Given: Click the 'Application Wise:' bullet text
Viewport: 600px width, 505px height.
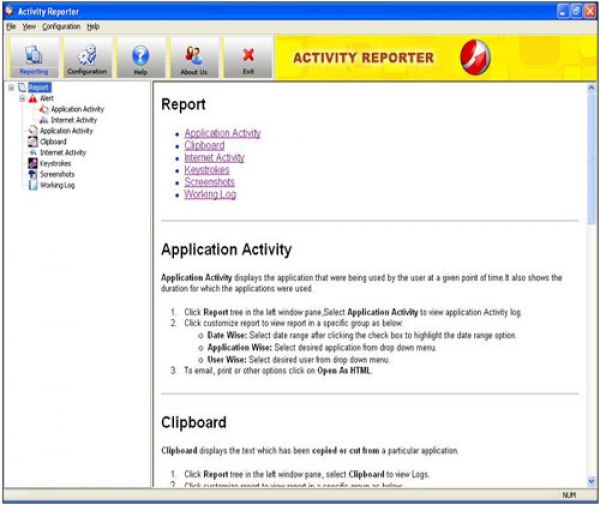Looking at the screenshot, I should (x=240, y=348).
